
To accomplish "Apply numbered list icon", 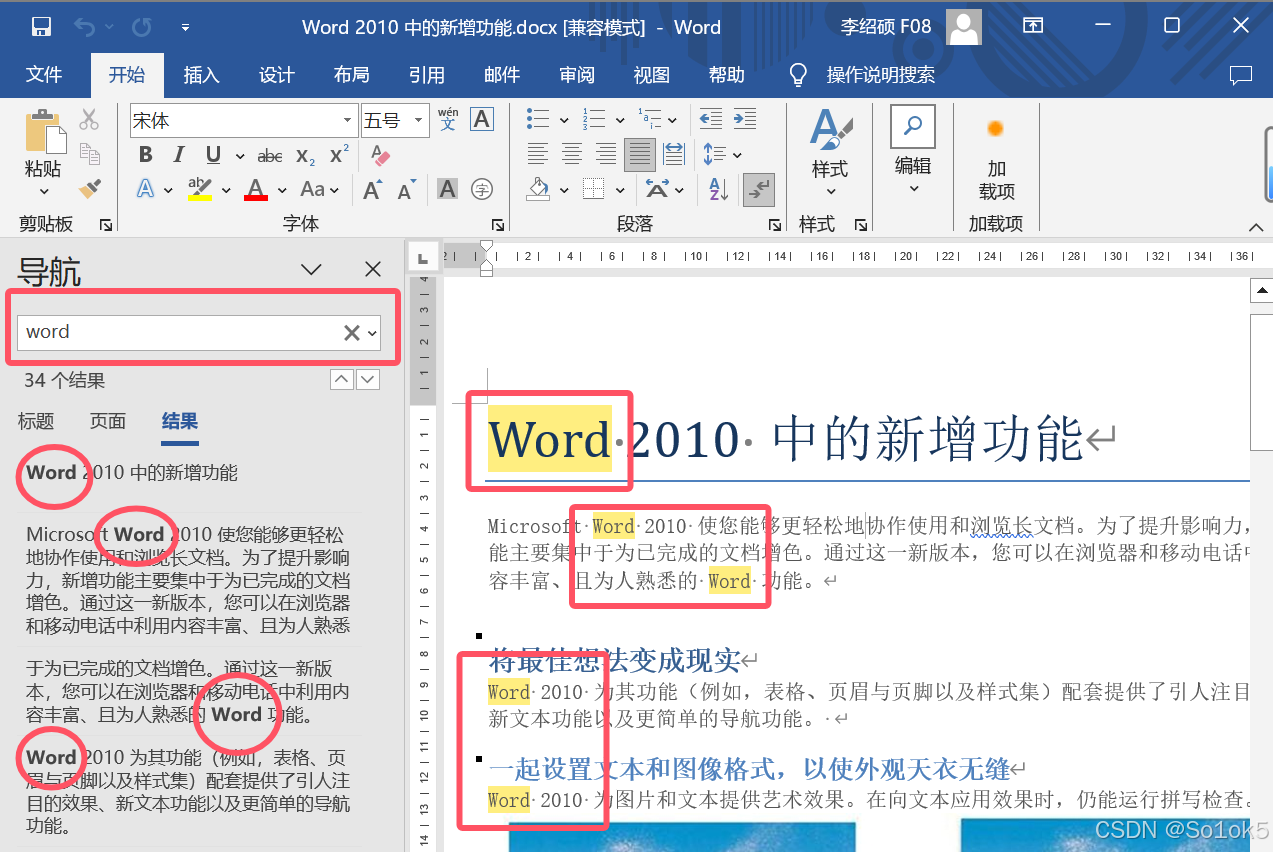I will tap(593, 120).
